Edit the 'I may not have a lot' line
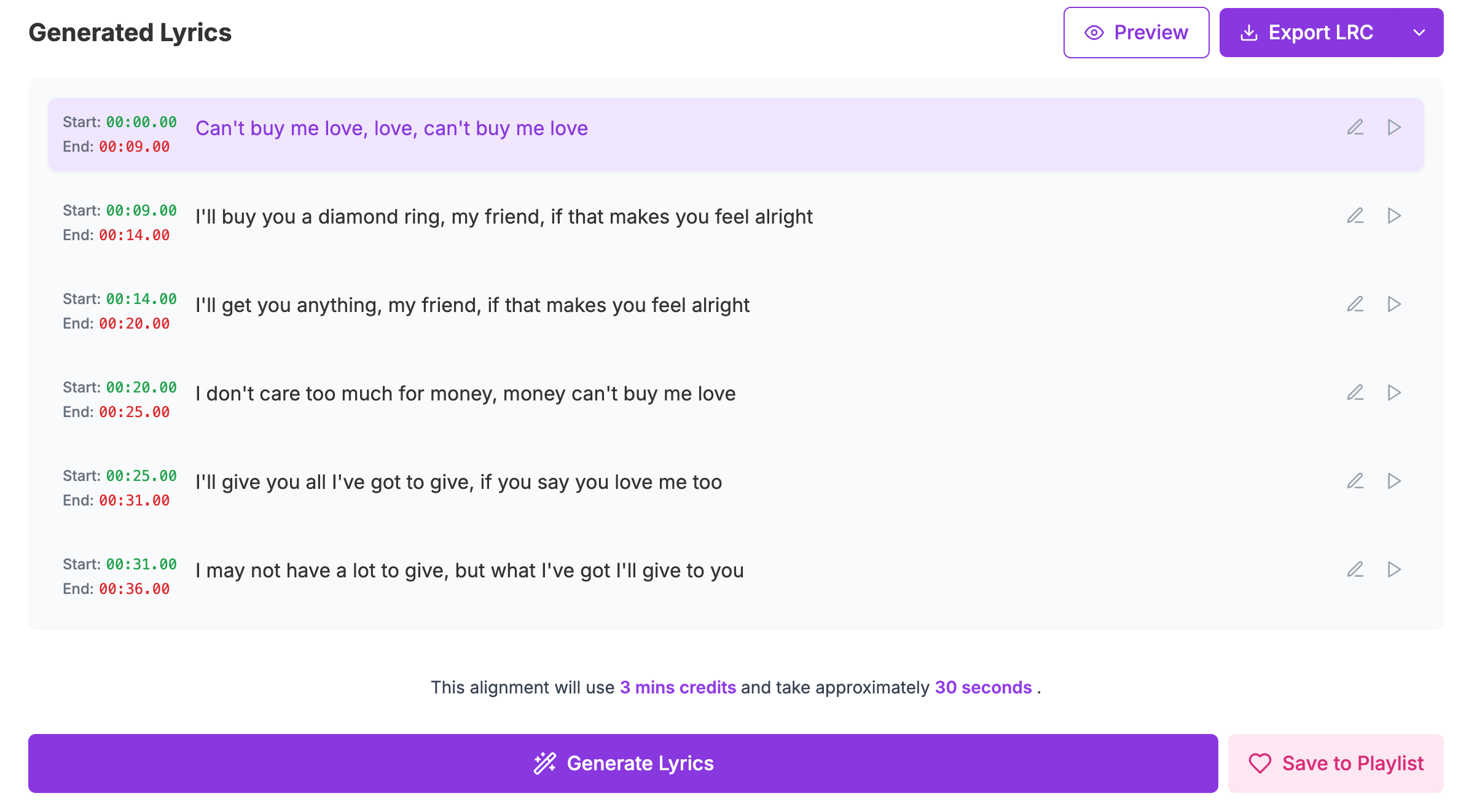This screenshot has width=1477, height=812. (x=1355, y=569)
